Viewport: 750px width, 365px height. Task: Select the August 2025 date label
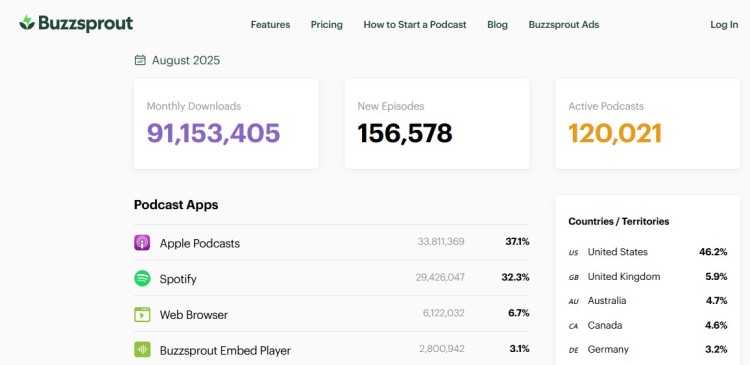click(x=186, y=60)
